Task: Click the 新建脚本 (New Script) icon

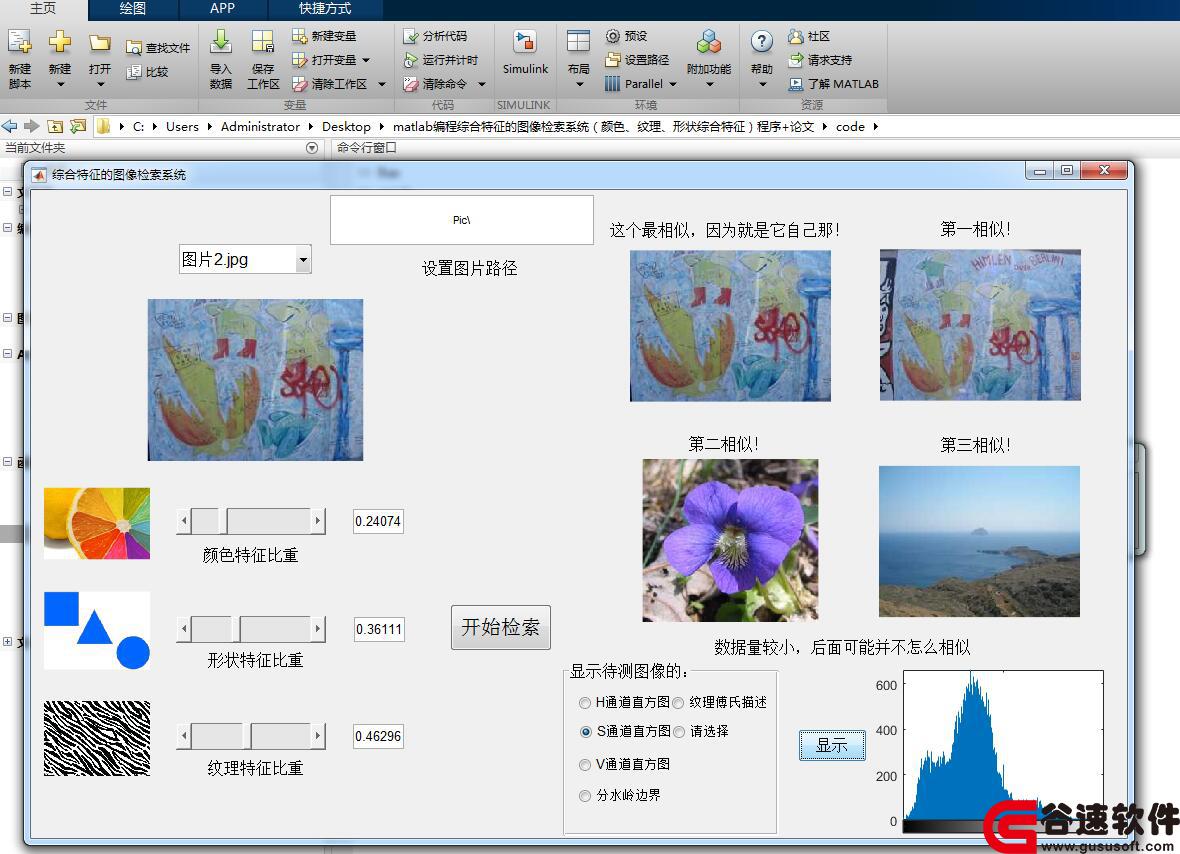Action: coord(20,43)
